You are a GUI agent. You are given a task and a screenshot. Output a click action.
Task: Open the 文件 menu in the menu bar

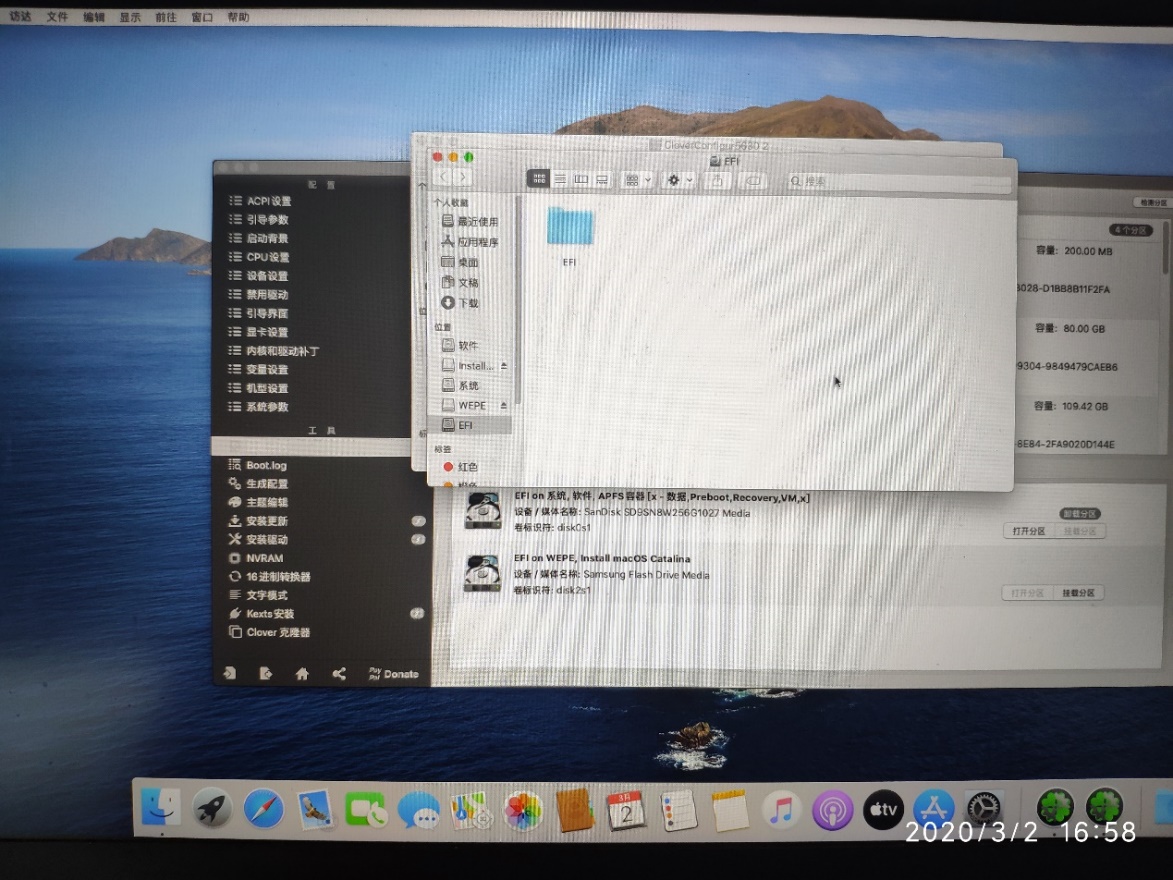(x=57, y=16)
